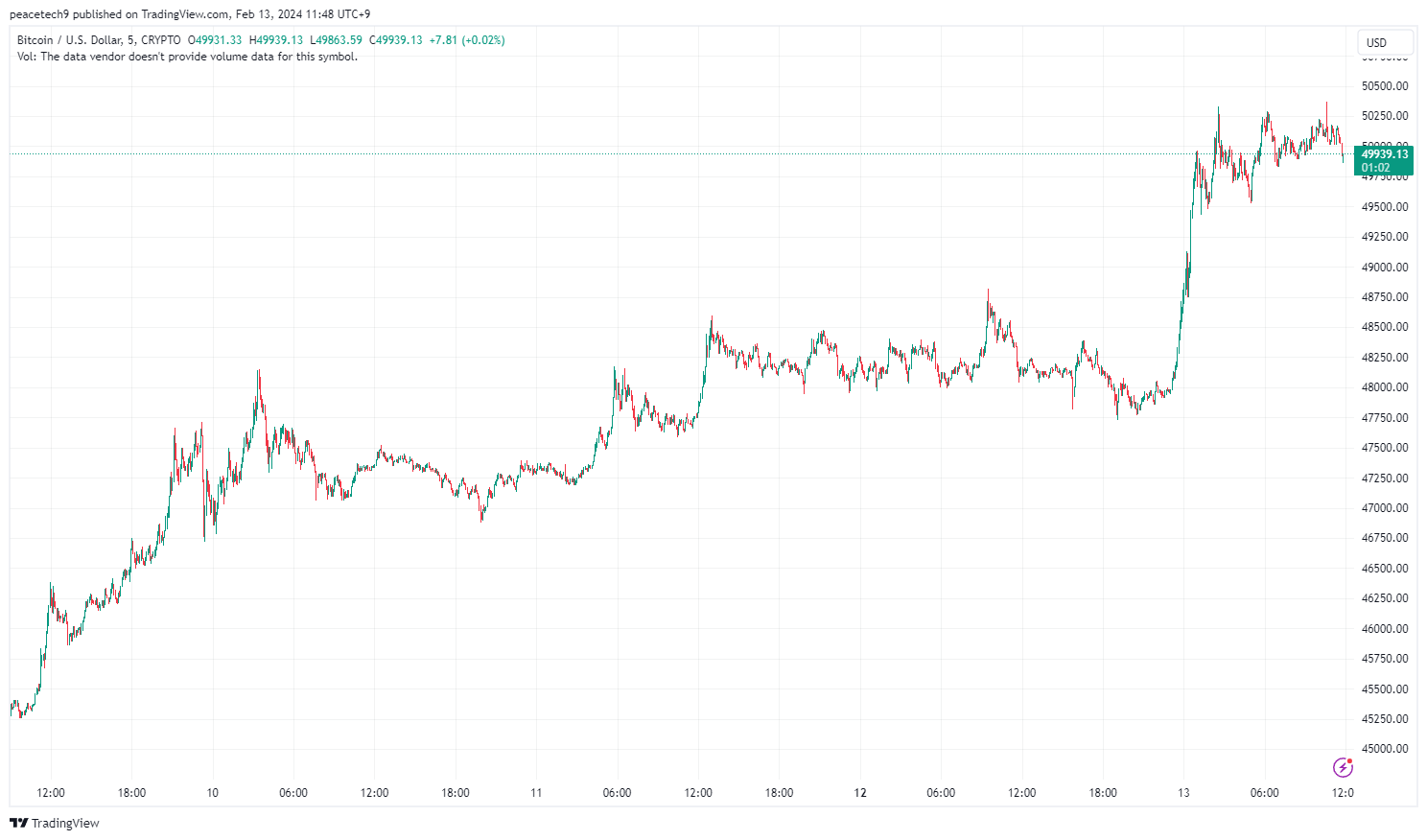Select the date 11 time axis marker
The height and width of the screenshot is (840, 1427).
(536, 793)
